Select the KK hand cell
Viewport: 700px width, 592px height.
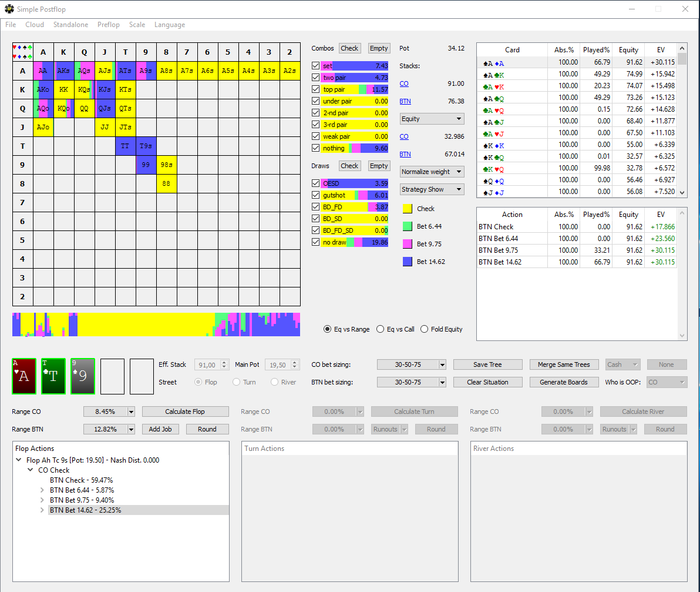tap(64, 90)
